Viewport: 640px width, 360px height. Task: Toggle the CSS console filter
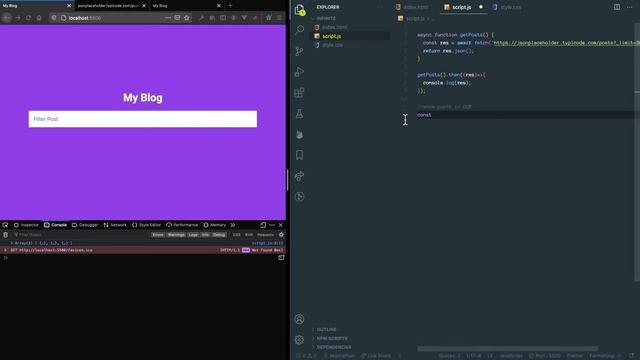(237, 235)
